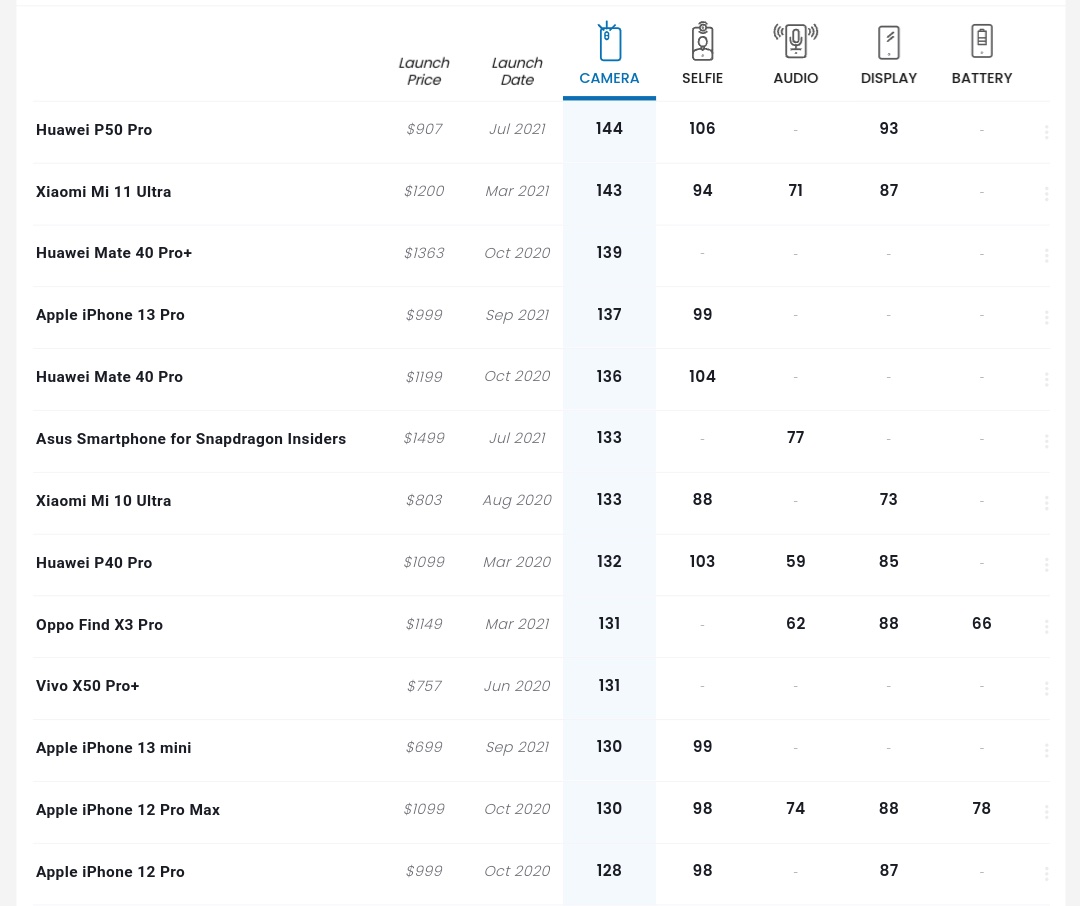Click the Selfie category icon

(x=702, y=42)
